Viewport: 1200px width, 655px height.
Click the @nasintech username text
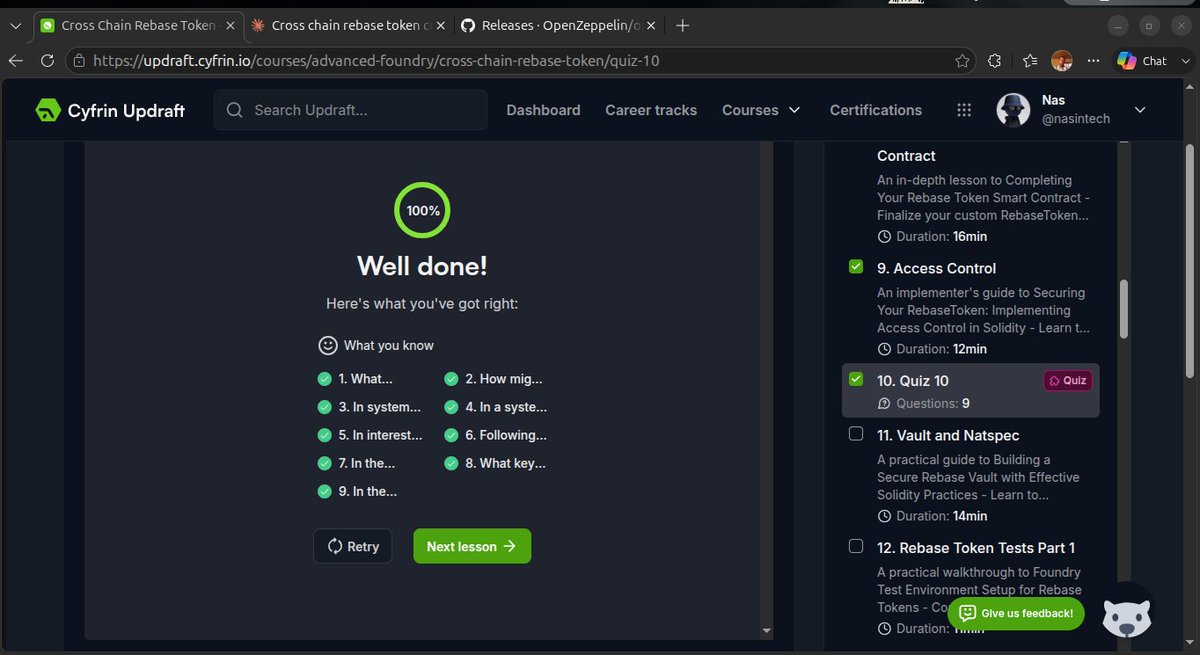(x=1076, y=119)
